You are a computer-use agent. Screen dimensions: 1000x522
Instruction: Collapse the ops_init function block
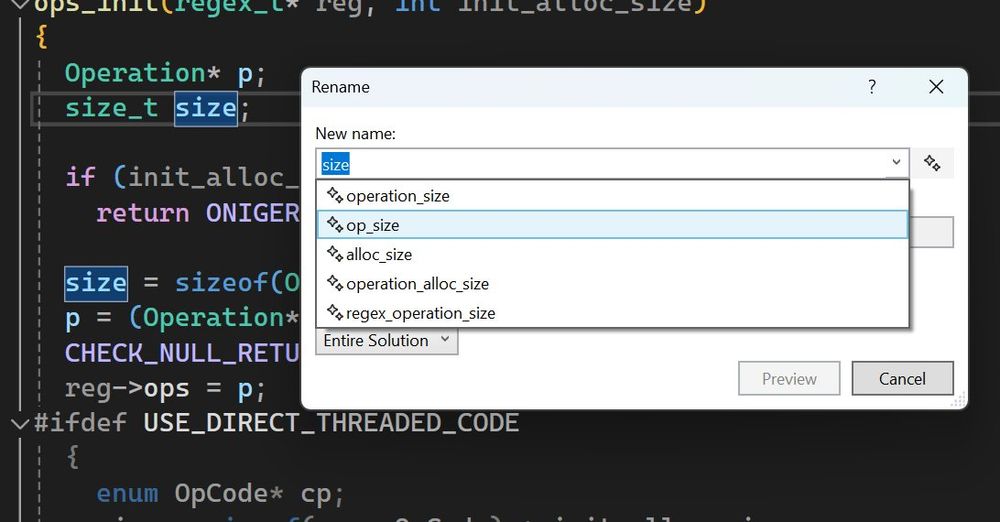pos(20,5)
